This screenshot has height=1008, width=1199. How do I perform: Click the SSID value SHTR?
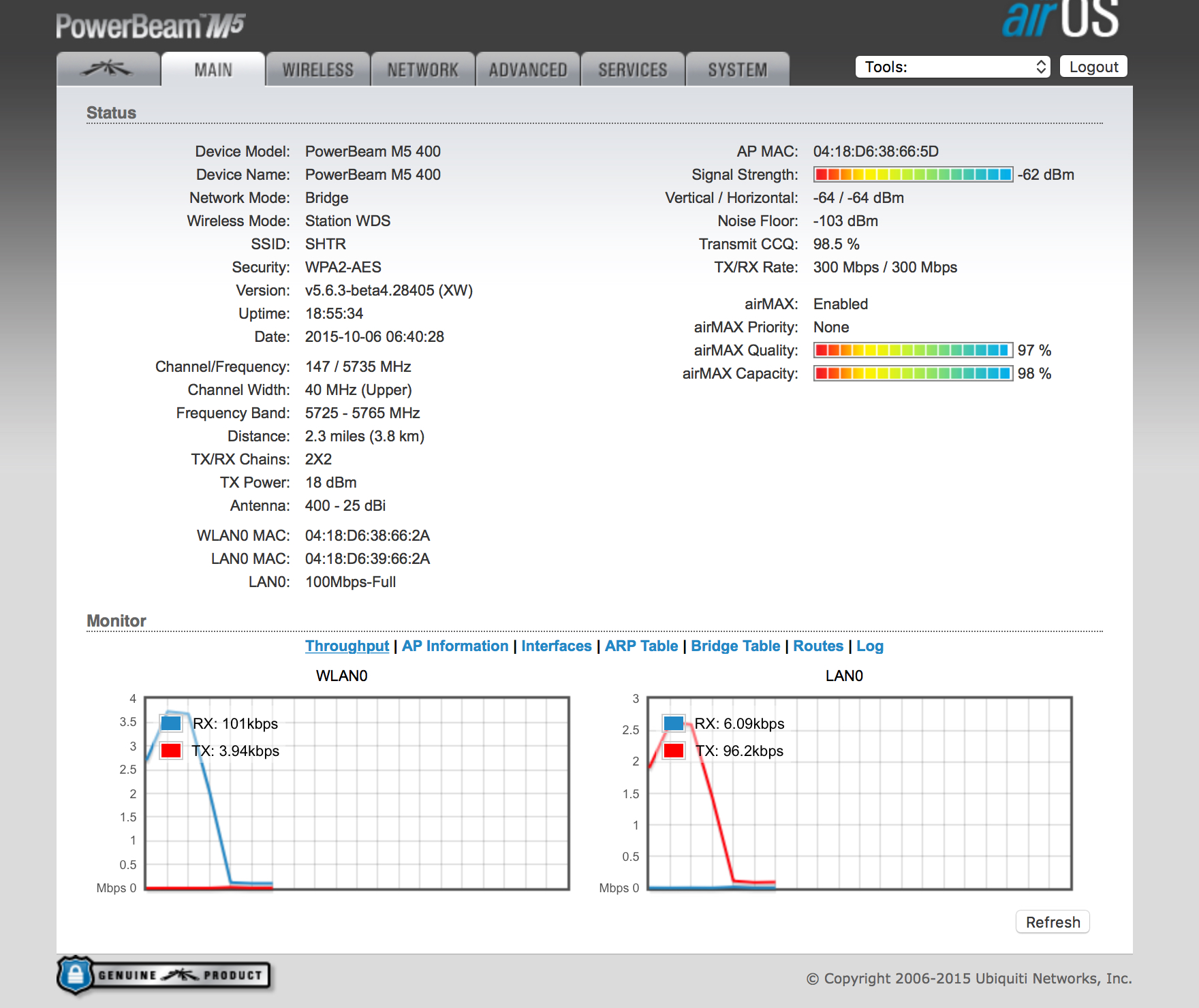click(x=326, y=244)
